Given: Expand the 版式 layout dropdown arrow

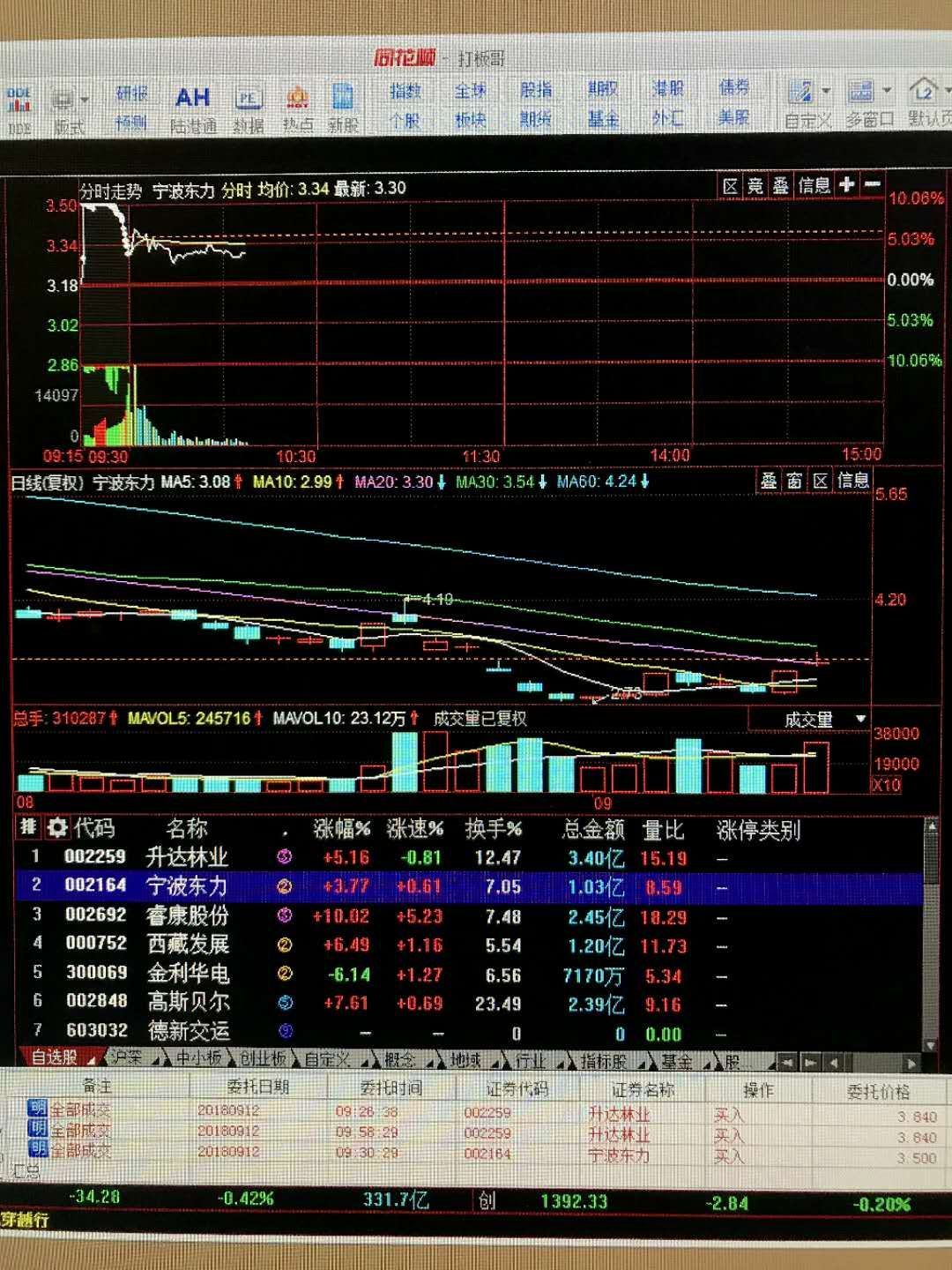Looking at the screenshot, I should point(85,100).
